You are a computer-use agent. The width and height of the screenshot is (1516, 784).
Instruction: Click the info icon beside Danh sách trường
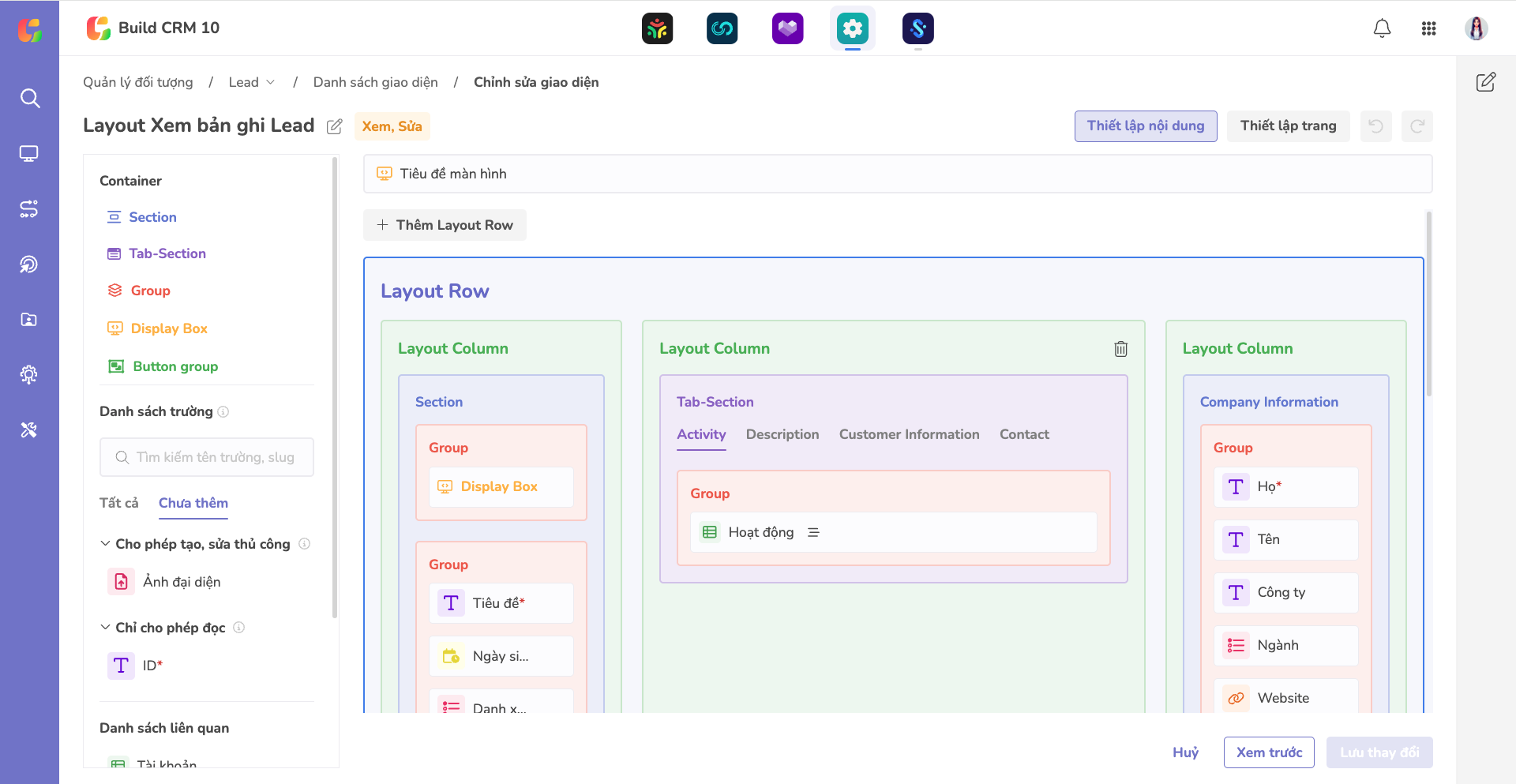pyautogui.click(x=223, y=412)
